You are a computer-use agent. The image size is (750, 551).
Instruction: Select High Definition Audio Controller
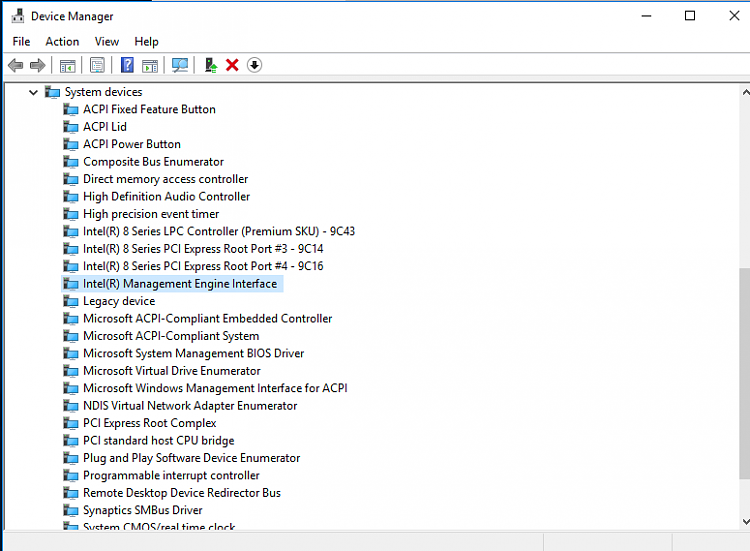(x=166, y=197)
